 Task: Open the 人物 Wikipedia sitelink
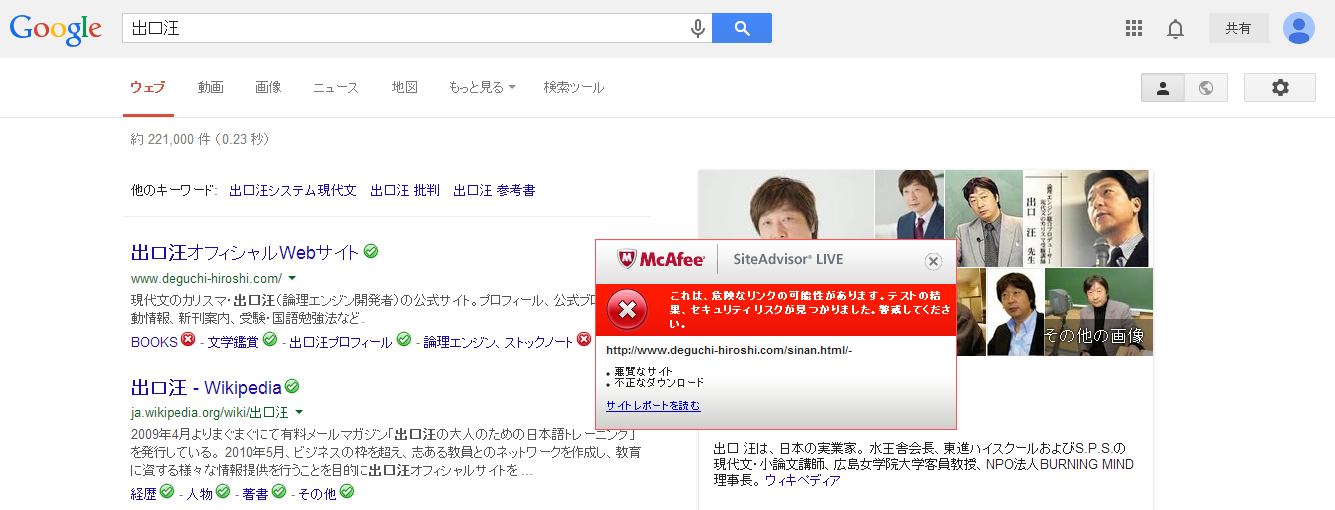[x=200, y=493]
